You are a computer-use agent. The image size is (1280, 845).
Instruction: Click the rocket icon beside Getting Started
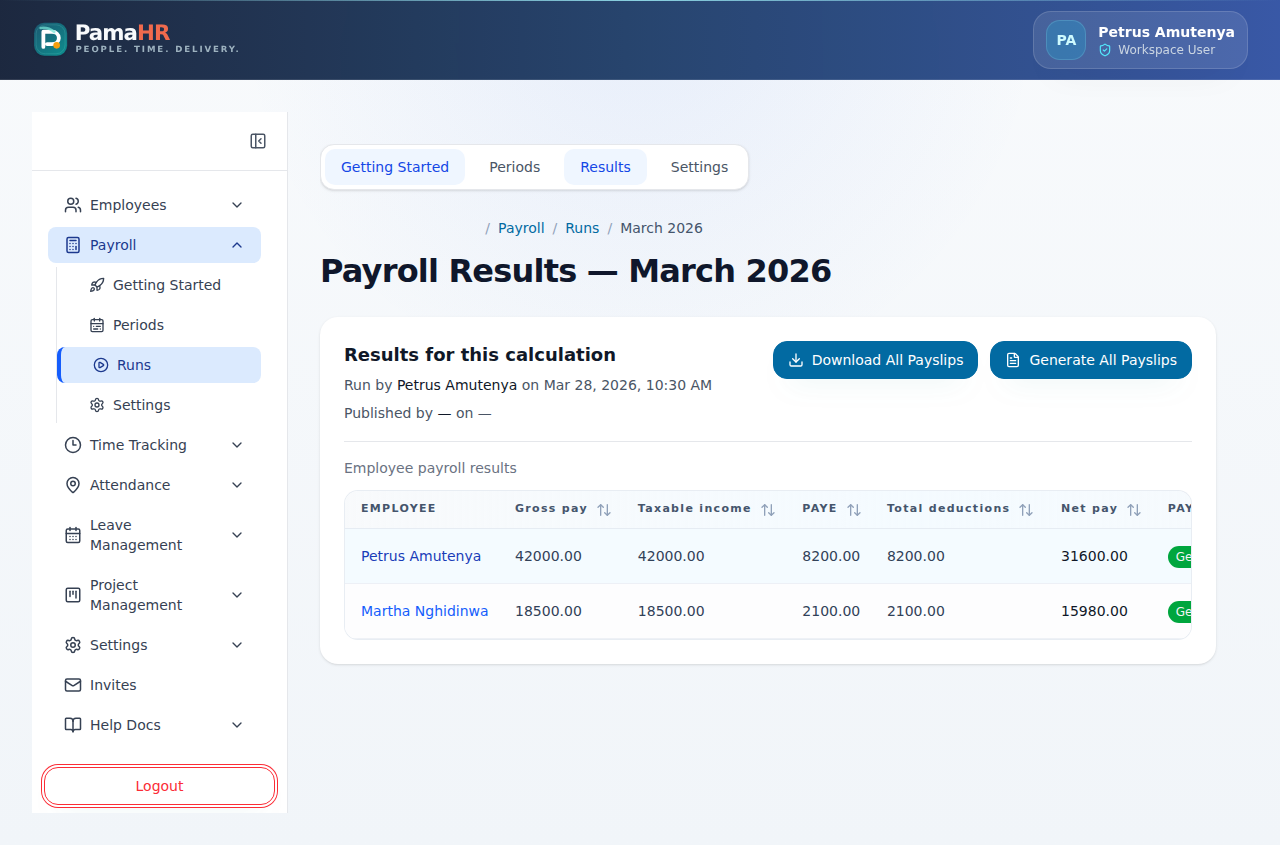coord(97,285)
